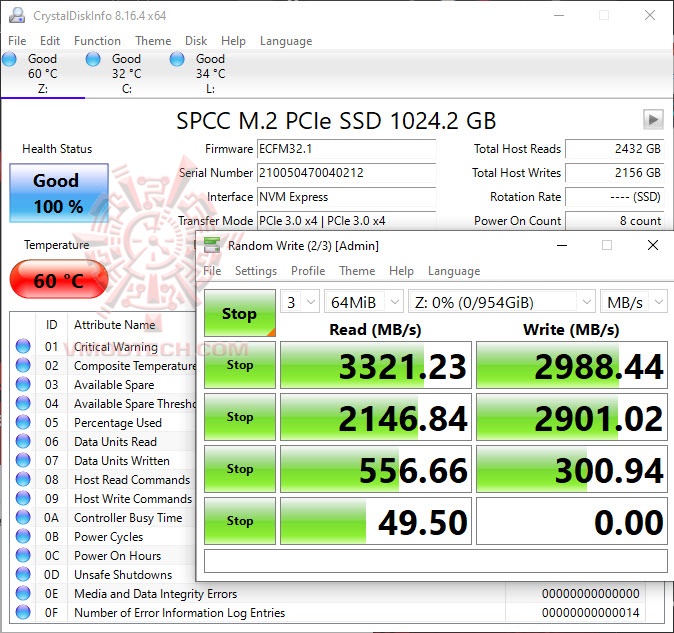This screenshot has width=674, height=633.
Task: Click the Firmware field ECFM32.1
Action: pyautogui.click(x=346, y=149)
